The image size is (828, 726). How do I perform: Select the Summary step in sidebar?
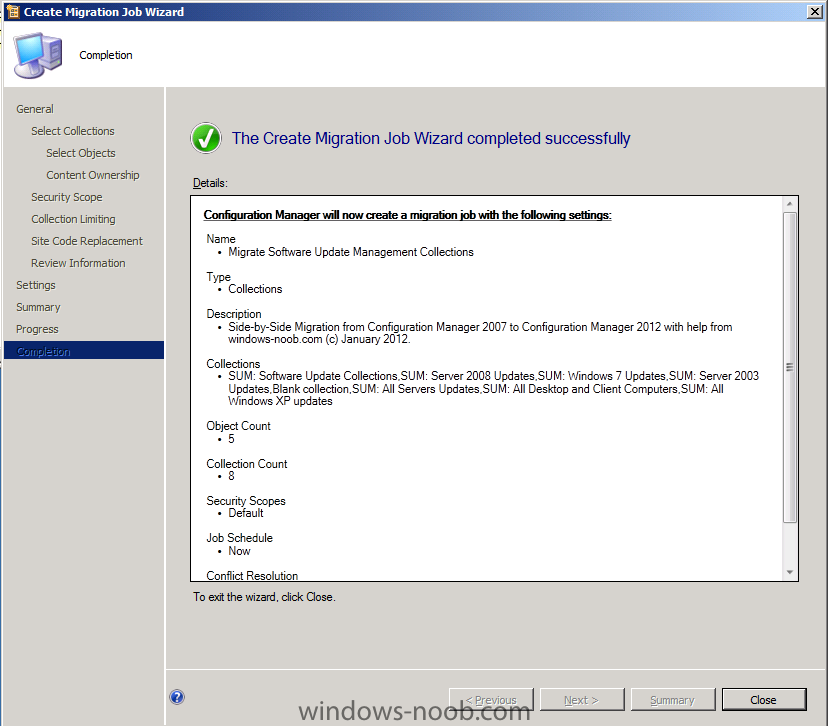[x=39, y=307]
